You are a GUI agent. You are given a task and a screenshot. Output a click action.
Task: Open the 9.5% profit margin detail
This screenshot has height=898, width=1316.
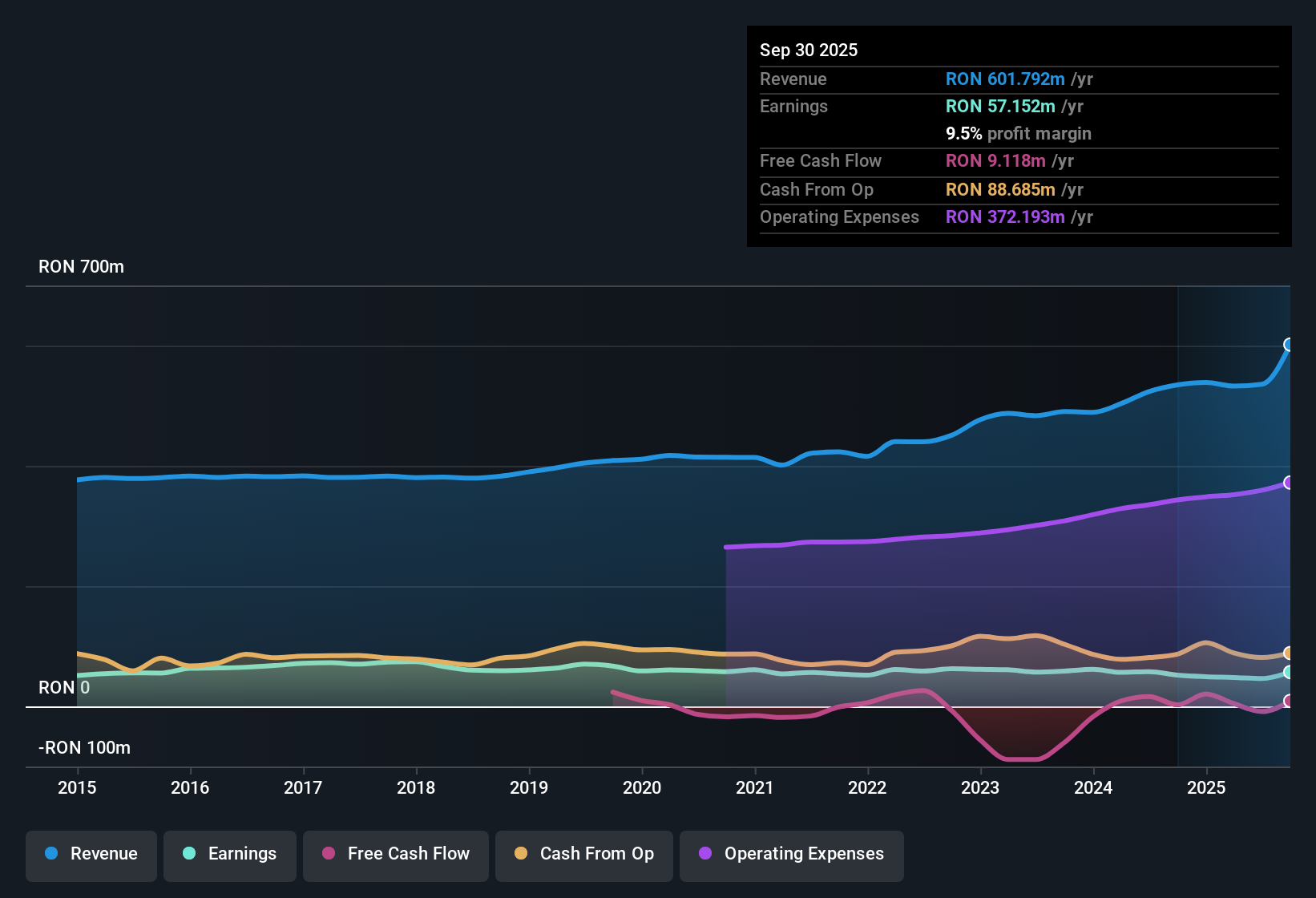(1018, 133)
